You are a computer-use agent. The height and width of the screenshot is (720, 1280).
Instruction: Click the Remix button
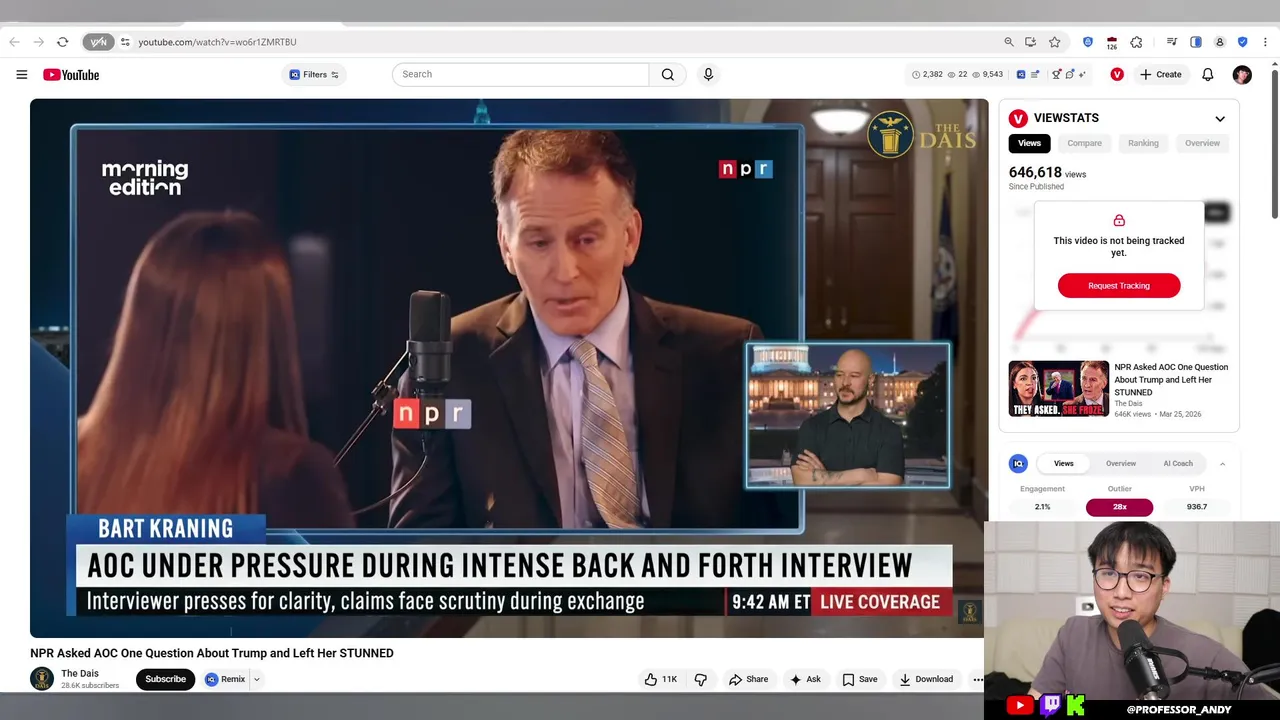point(226,679)
